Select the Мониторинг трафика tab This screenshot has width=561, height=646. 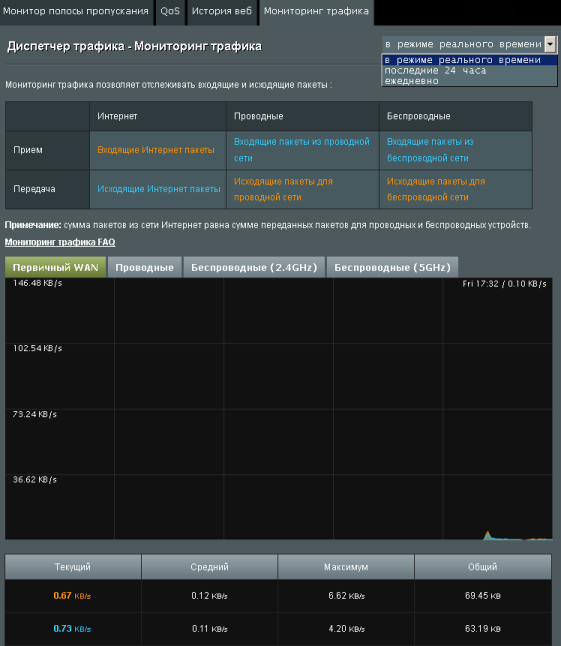coord(316,12)
